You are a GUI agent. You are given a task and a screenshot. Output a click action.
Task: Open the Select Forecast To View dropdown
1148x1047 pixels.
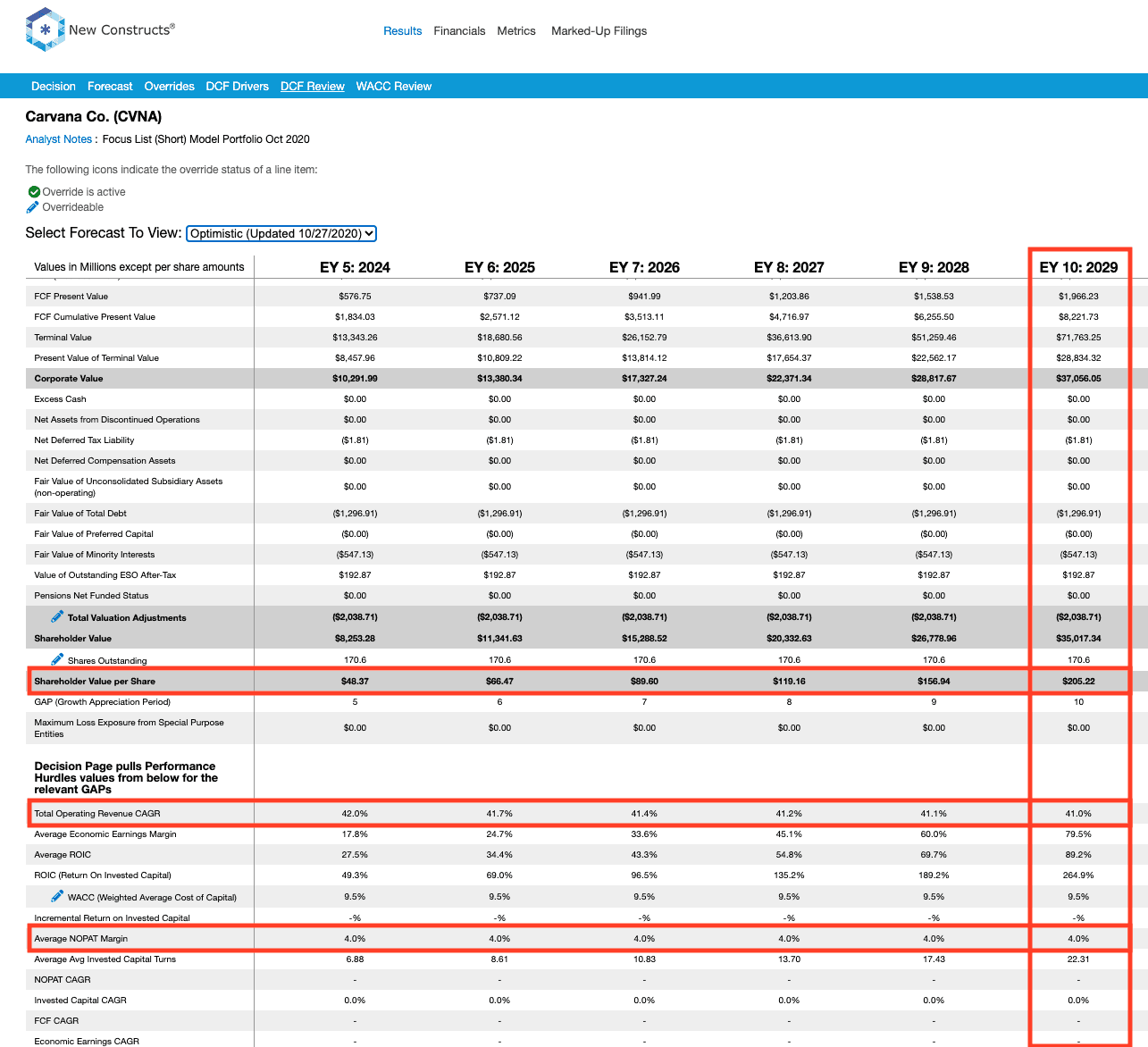(281, 233)
